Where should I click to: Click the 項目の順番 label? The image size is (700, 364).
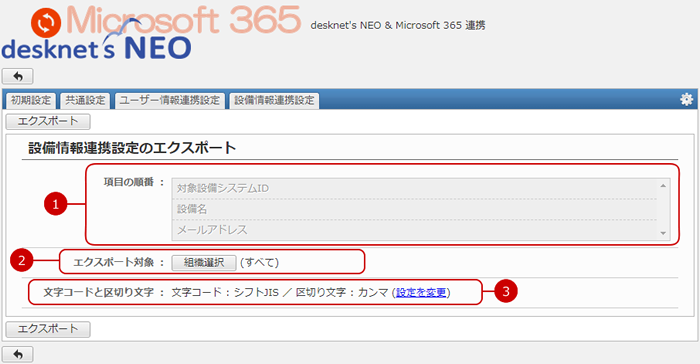click(x=129, y=182)
